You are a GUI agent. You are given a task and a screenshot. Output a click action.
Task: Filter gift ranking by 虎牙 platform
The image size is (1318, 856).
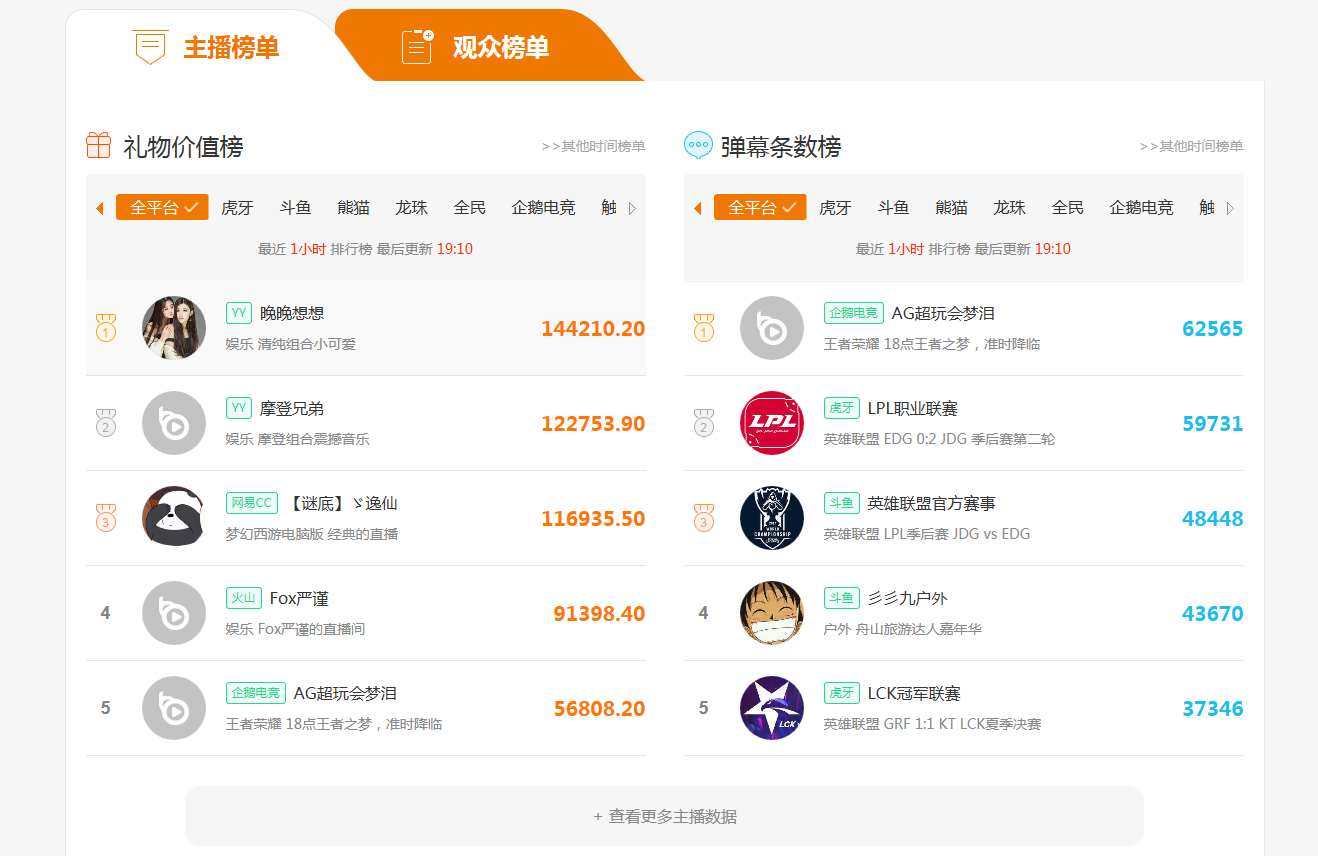(x=237, y=208)
